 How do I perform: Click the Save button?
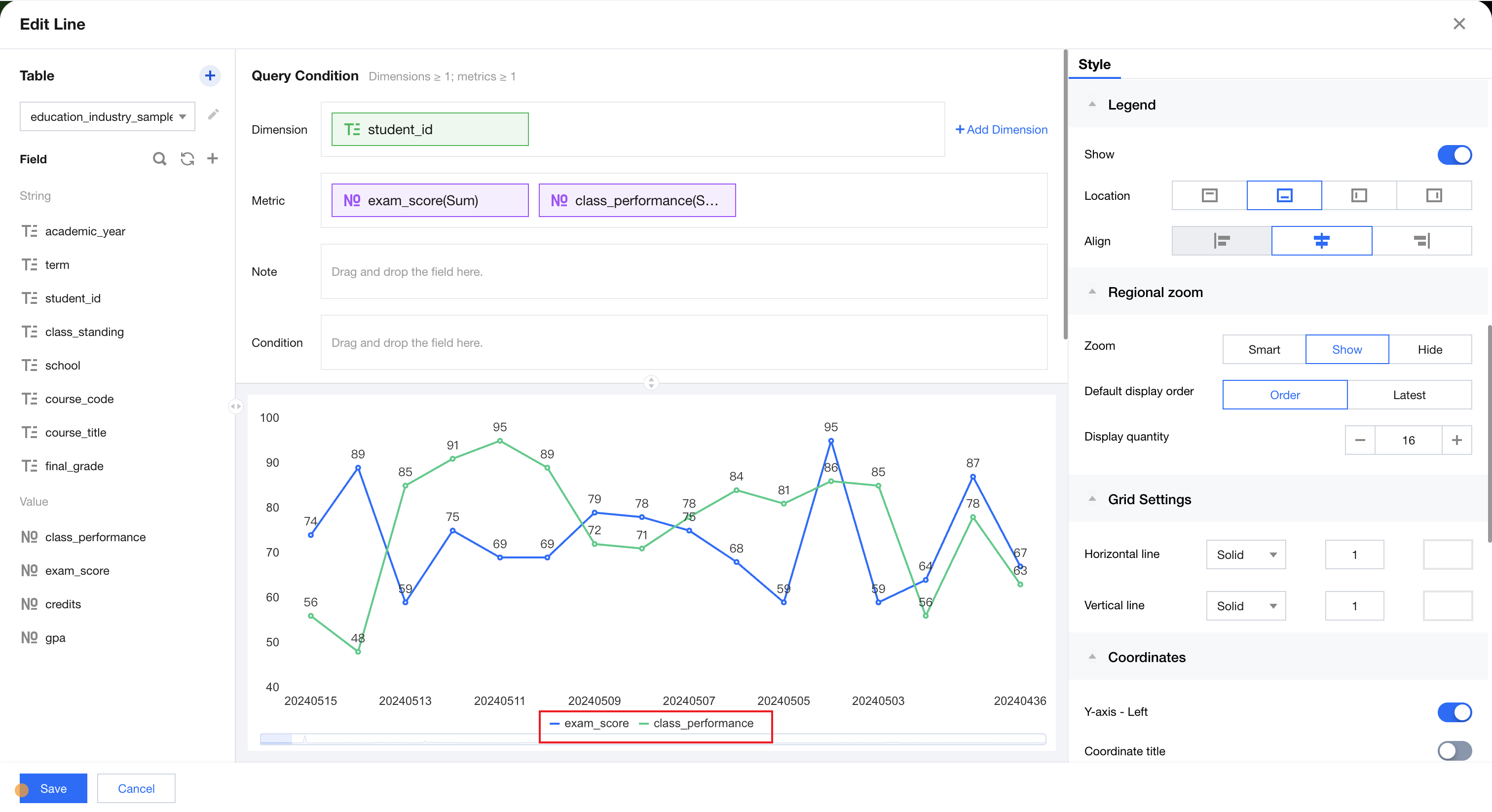[x=53, y=788]
